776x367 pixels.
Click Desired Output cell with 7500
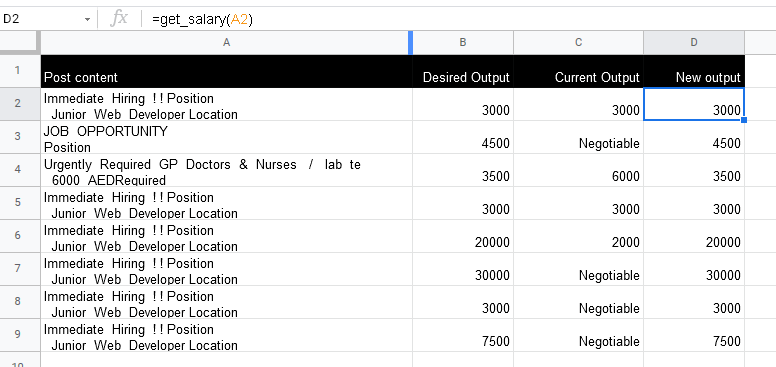pos(463,335)
